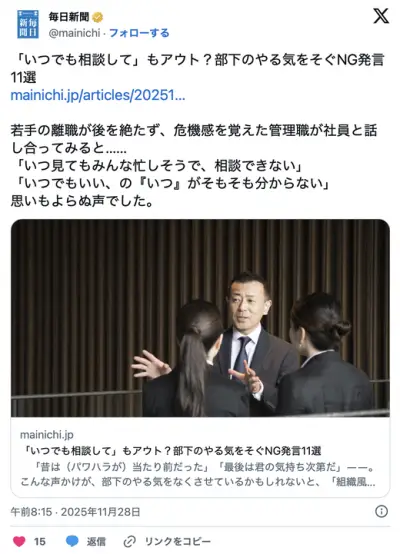
Task: Open the article preview photo
Action: pyautogui.click(x=200, y=318)
